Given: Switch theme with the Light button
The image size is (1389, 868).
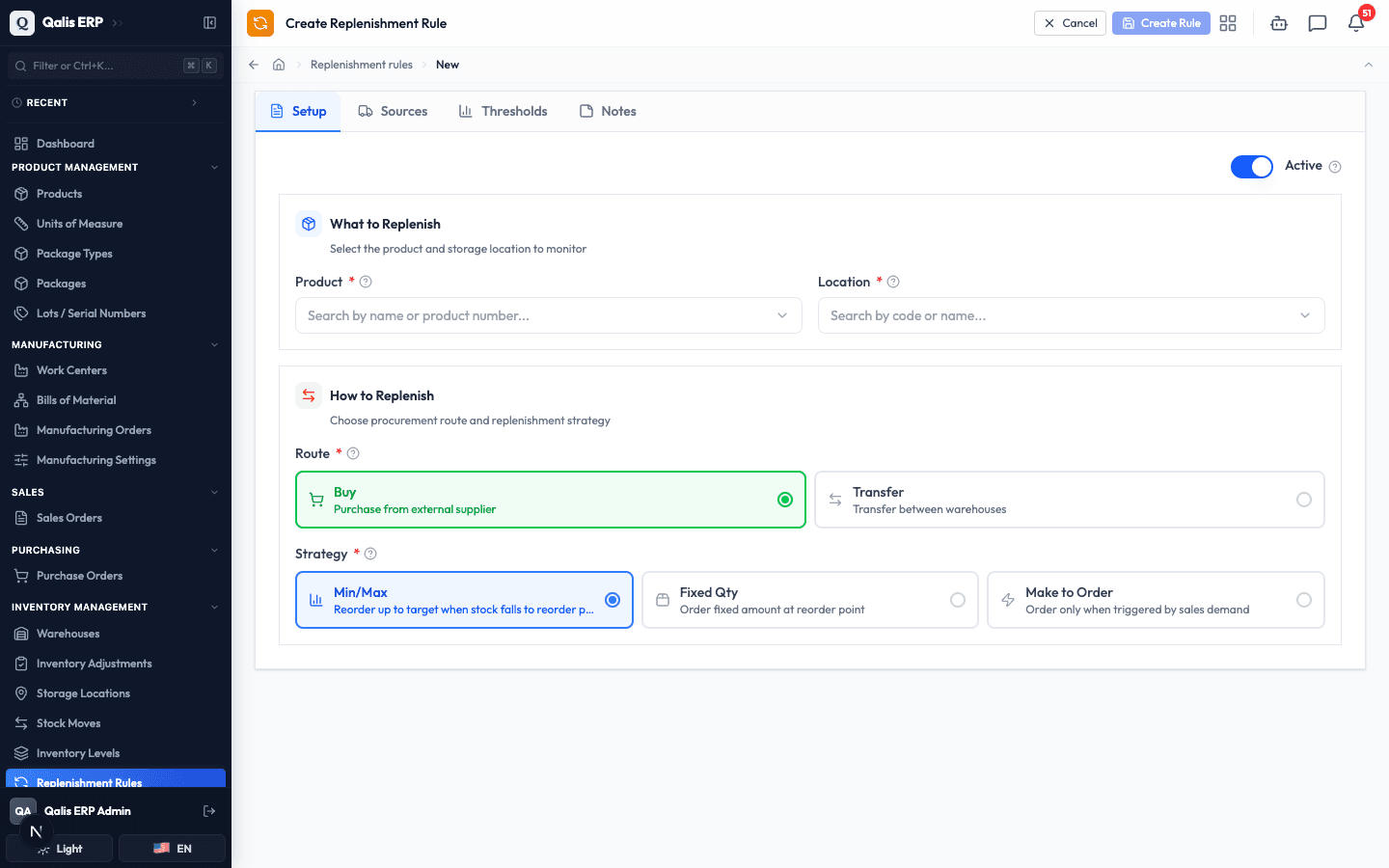Looking at the screenshot, I should (60, 849).
